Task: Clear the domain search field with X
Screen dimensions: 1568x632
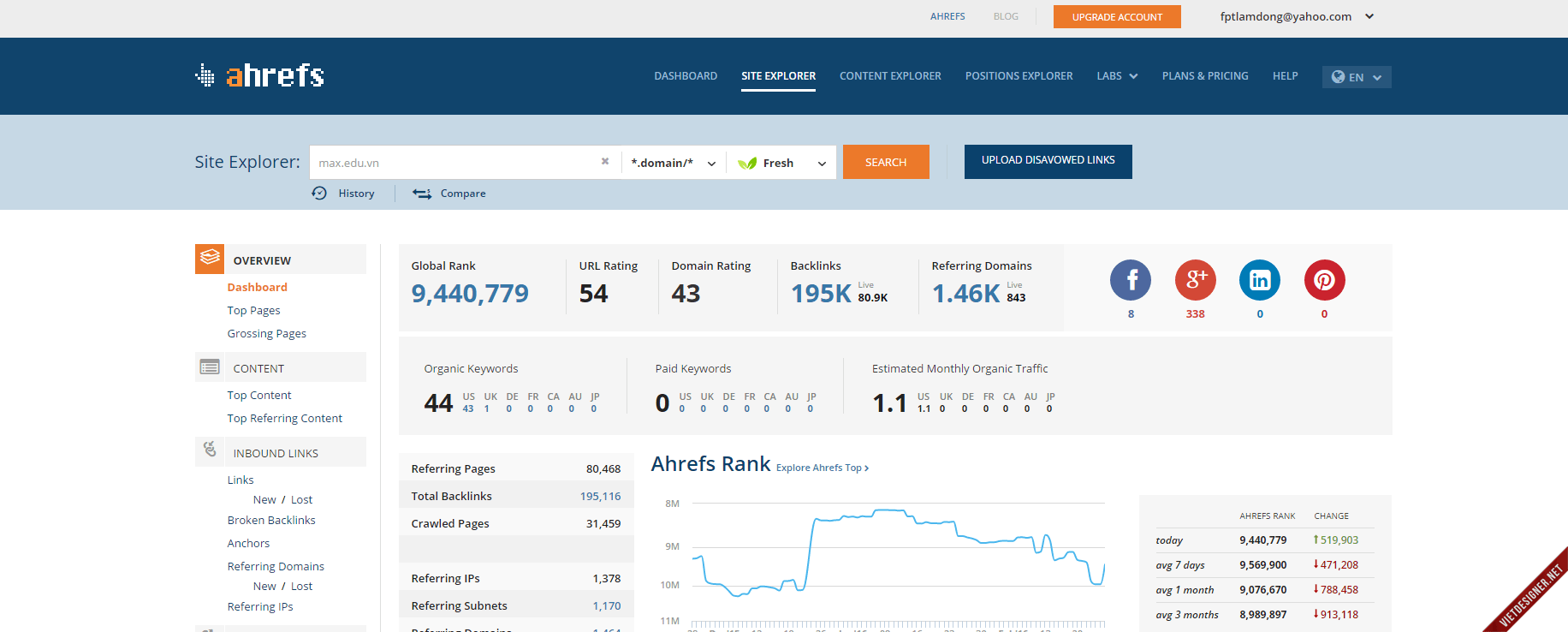Action: coord(605,161)
